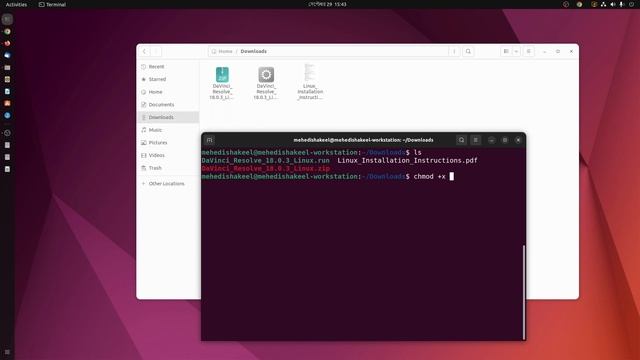Click DaVinci_Resolve_18.0.3_Linux.run text in Terminal

point(265,160)
